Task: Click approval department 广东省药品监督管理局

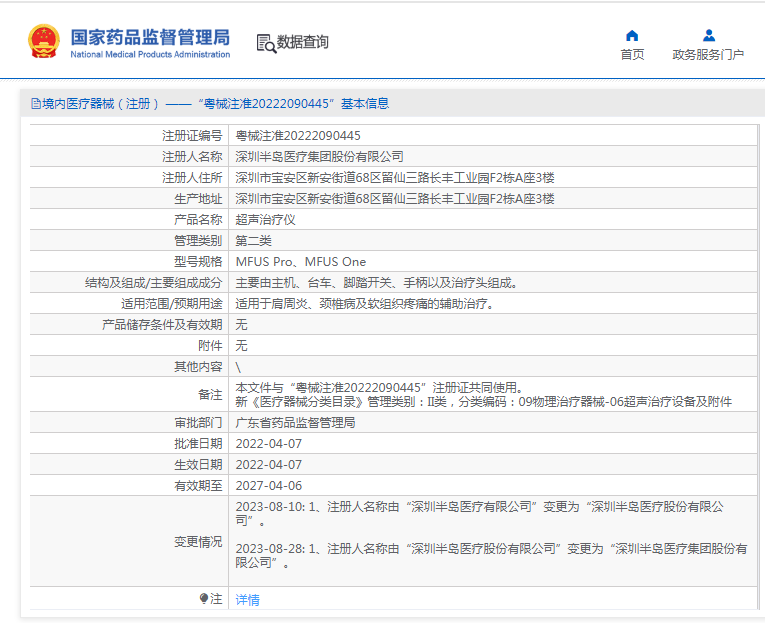Action: tap(295, 422)
